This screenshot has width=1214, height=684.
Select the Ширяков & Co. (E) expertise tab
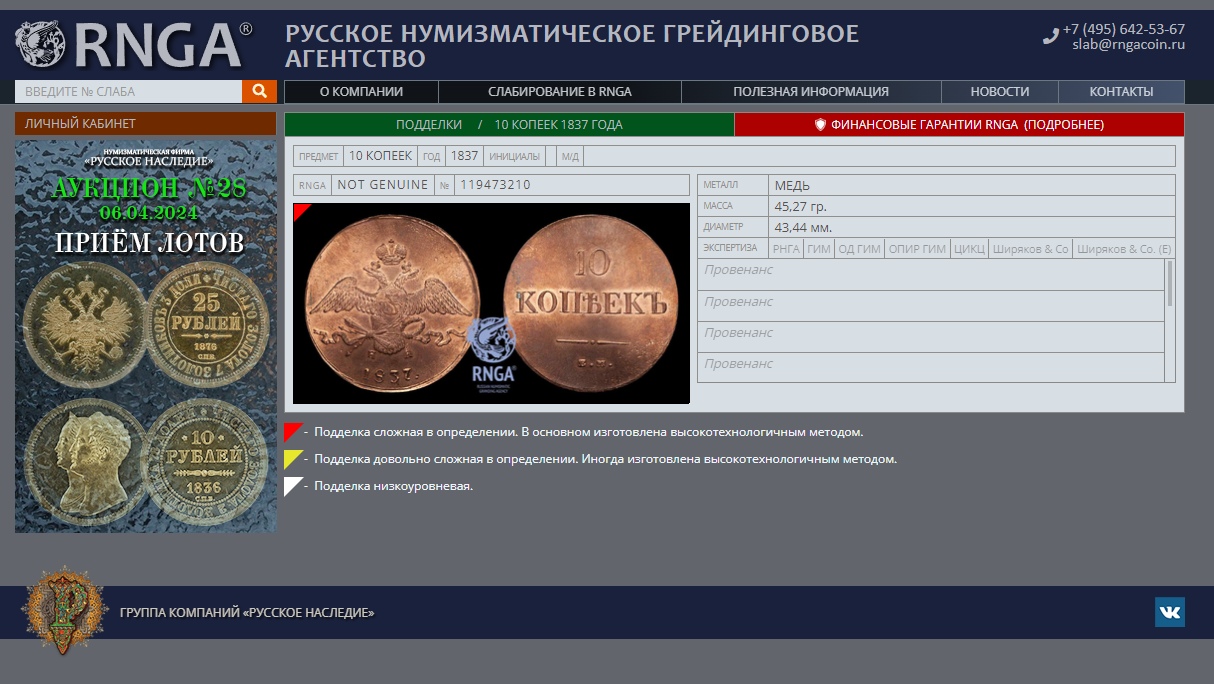(x=1124, y=249)
